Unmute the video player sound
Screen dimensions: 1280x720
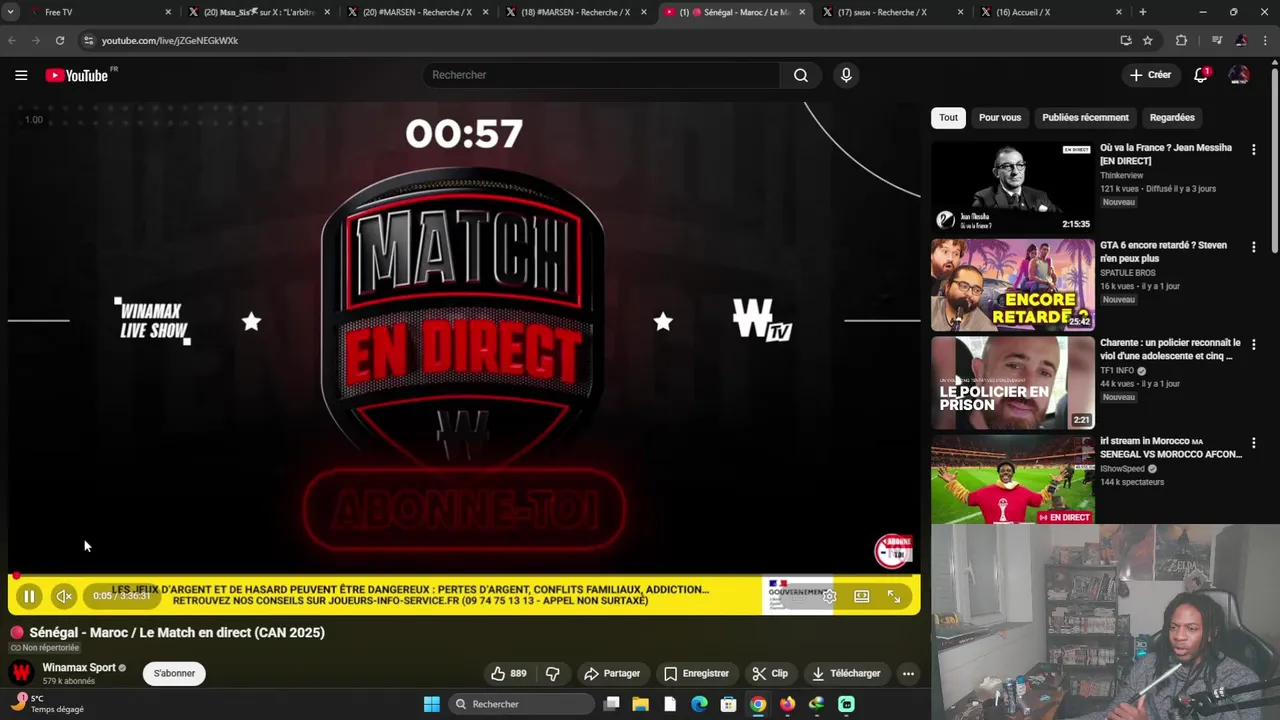(64, 596)
